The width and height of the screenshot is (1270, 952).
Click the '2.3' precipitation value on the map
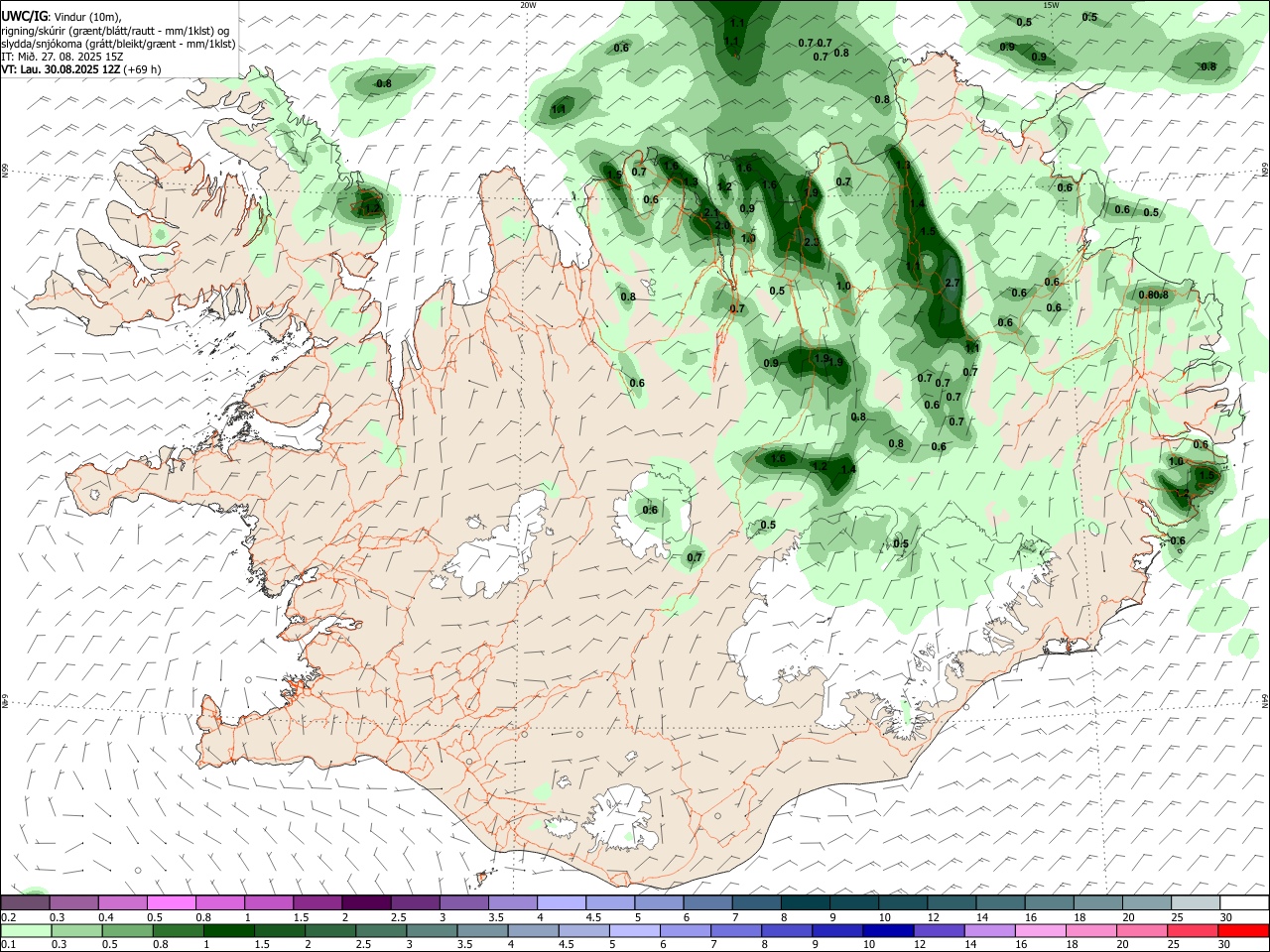point(812,243)
